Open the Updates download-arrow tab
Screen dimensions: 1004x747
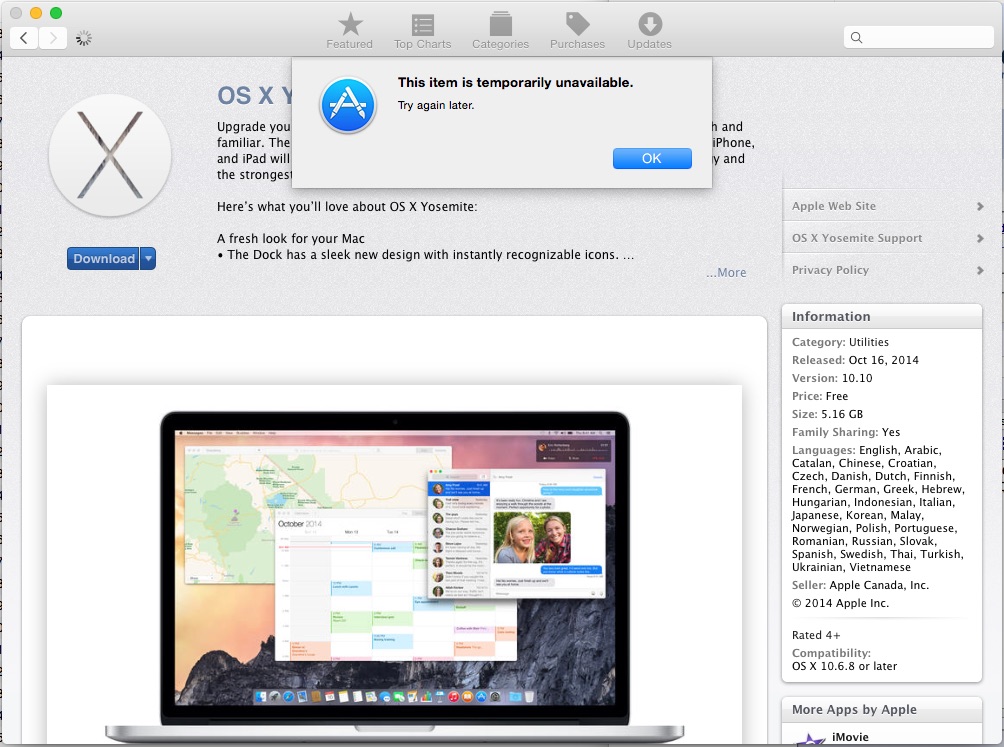tap(649, 31)
